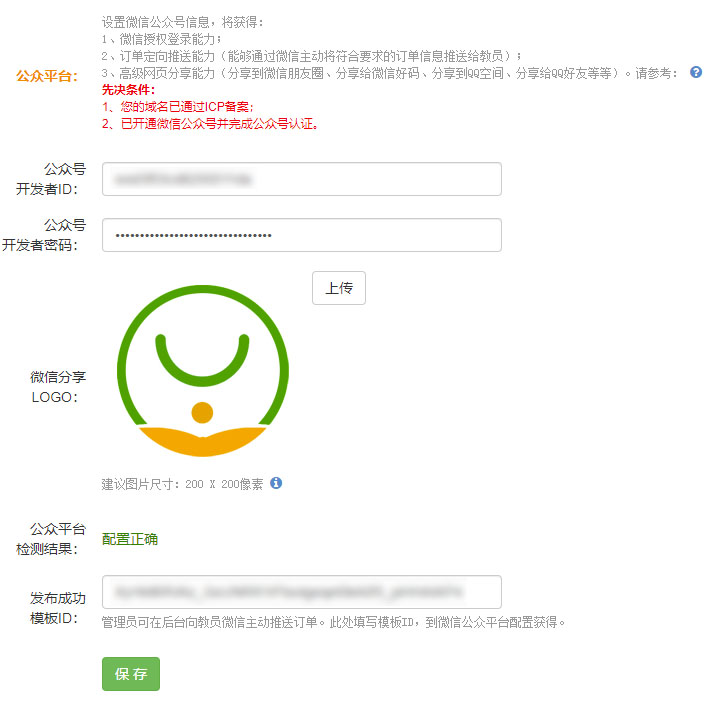Click the 发布成功模板ID label
The width and height of the screenshot is (711, 712).
pyautogui.click(x=58, y=608)
